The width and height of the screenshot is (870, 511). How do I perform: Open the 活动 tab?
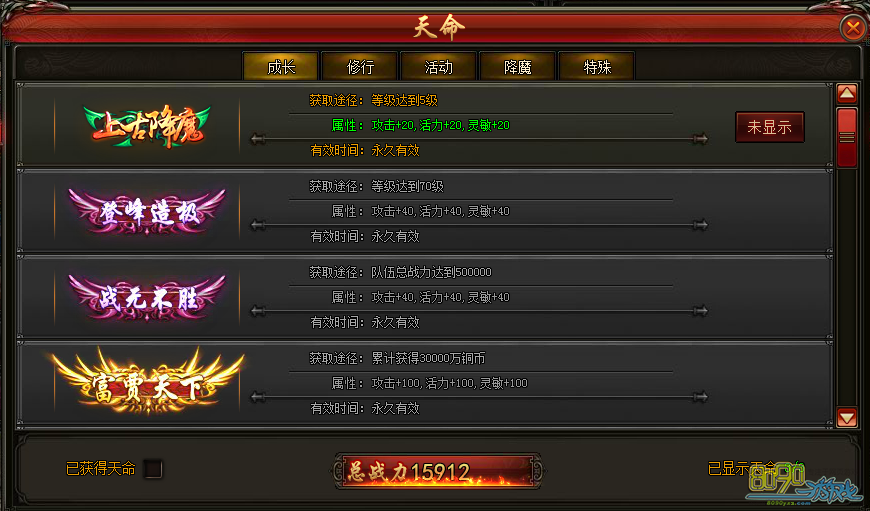[439, 67]
